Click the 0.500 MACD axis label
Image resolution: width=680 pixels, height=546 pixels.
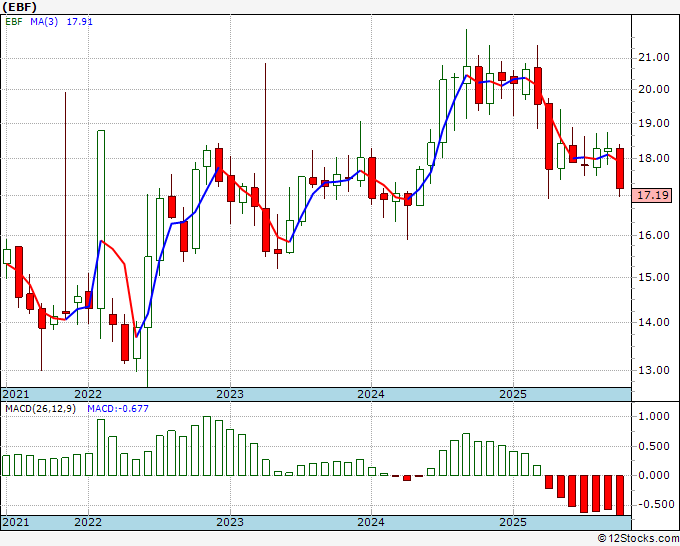coord(654,447)
